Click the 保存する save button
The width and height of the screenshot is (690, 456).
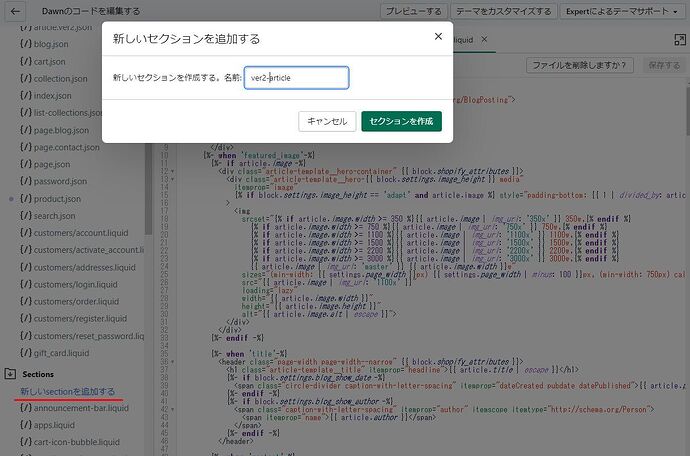coord(664,66)
